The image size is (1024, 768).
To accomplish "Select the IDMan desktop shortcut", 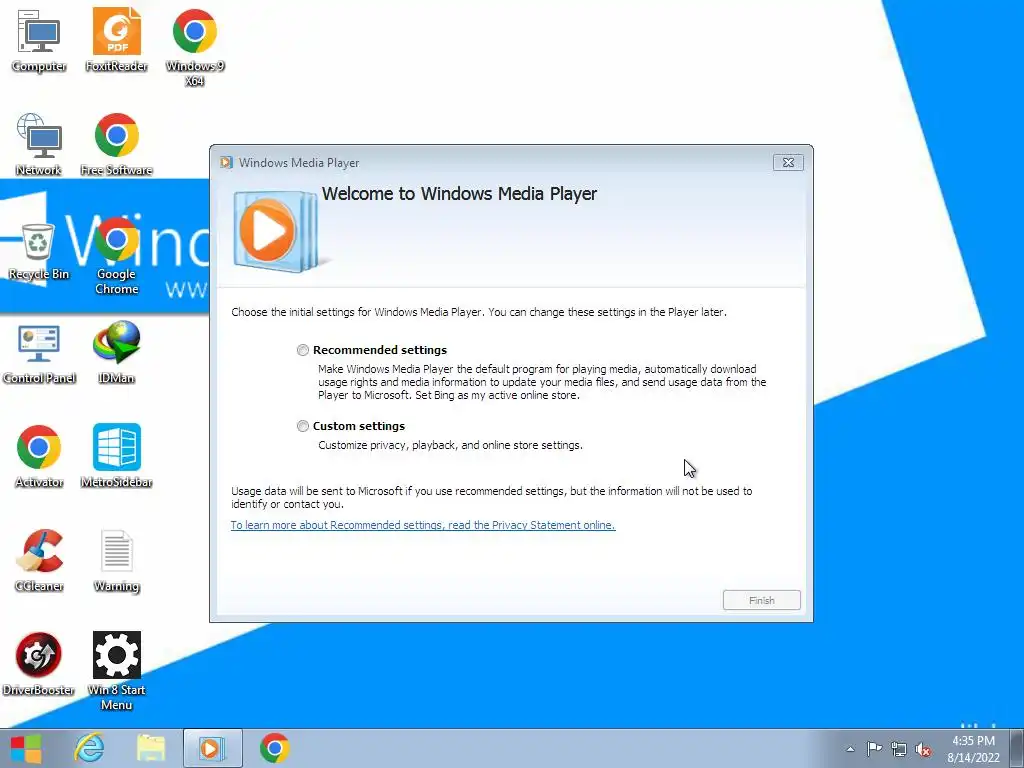I will coord(116,352).
